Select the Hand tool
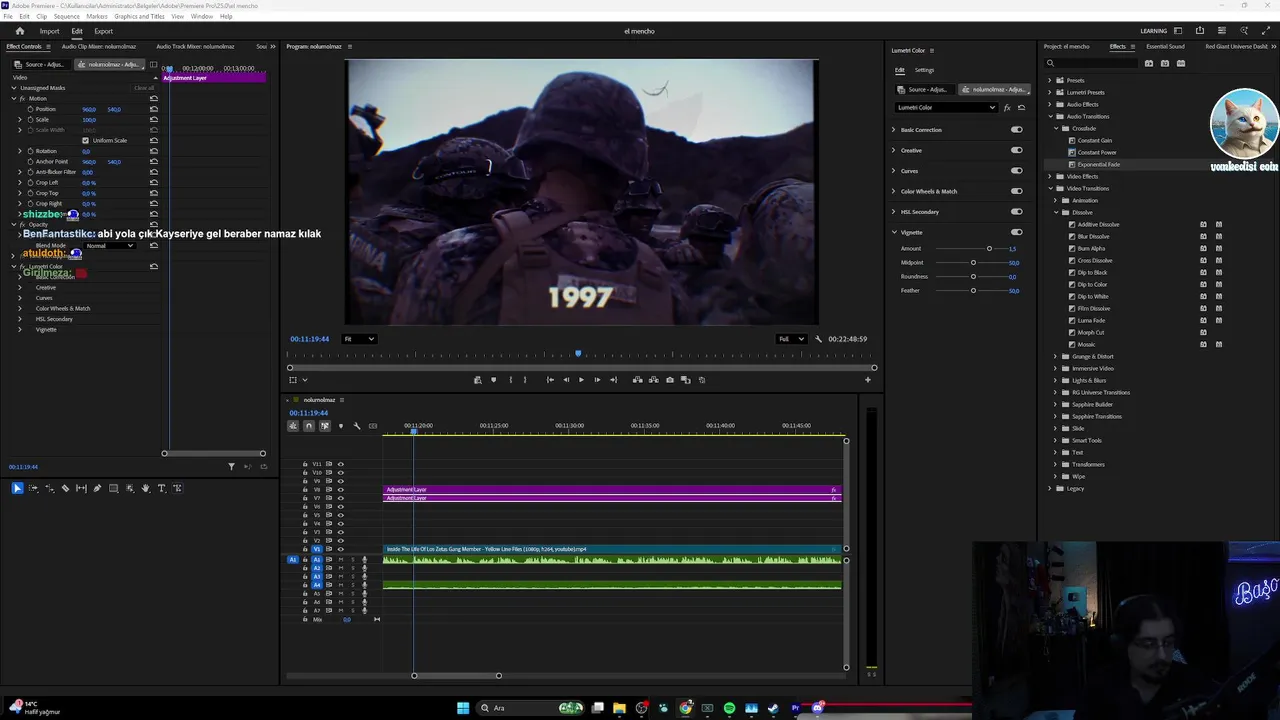 click(x=145, y=488)
